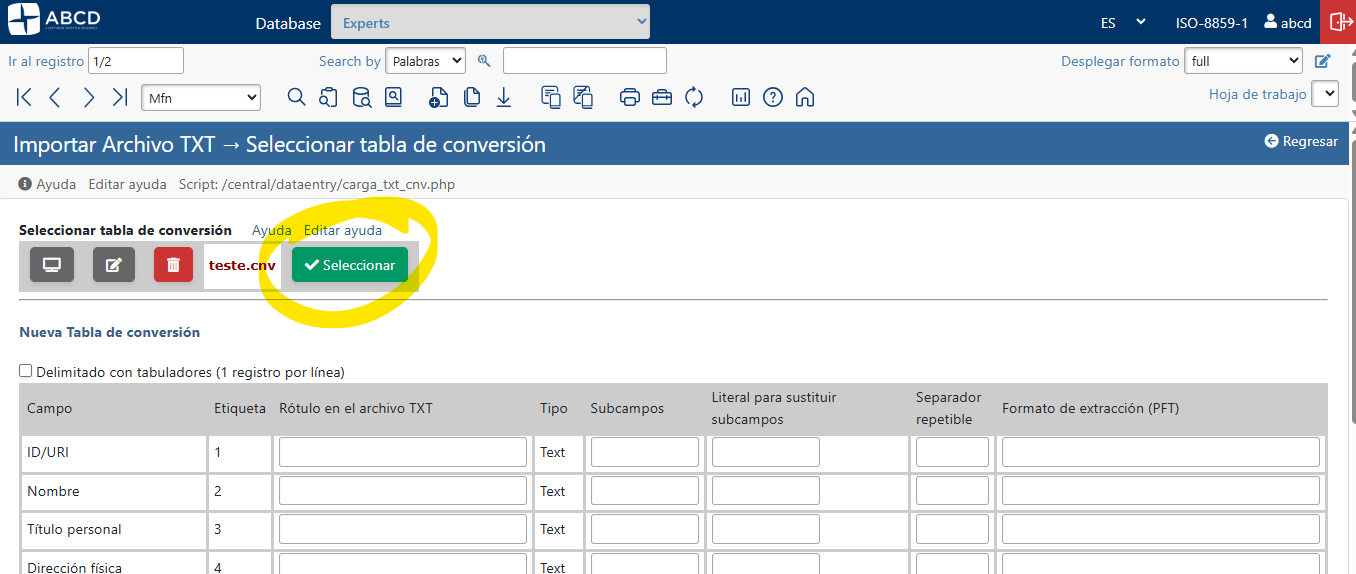Open the toolbox utilities icon
1356x574 pixels.
[x=662, y=97]
